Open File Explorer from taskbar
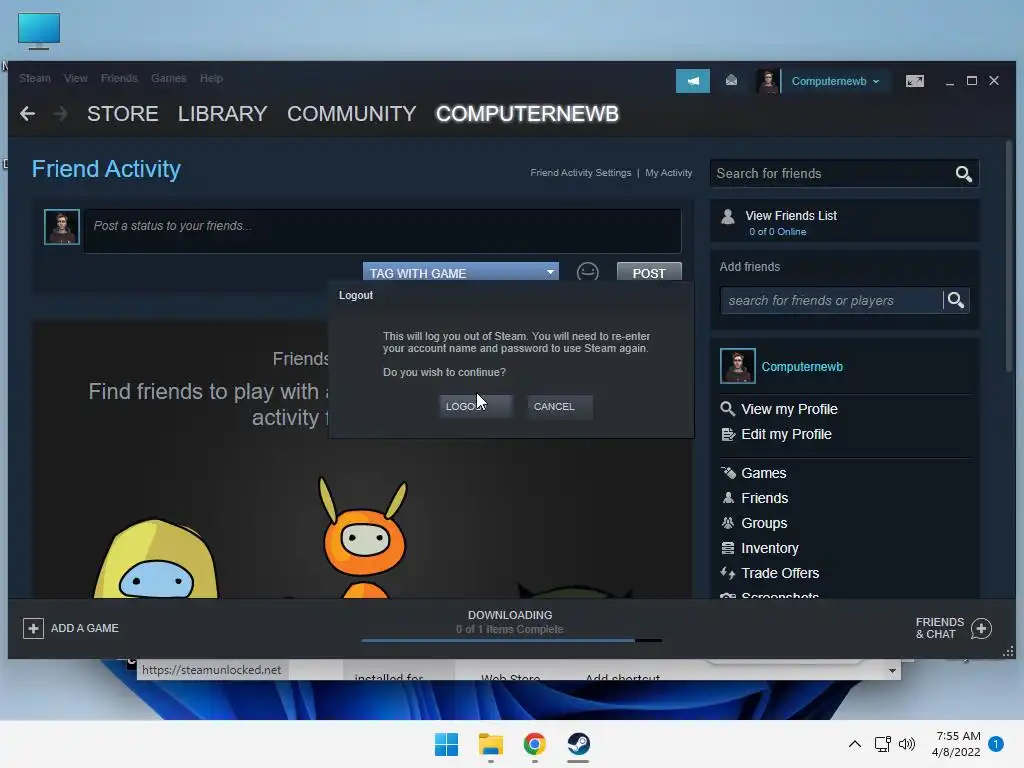This screenshot has width=1024, height=768. [x=491, y=744]
